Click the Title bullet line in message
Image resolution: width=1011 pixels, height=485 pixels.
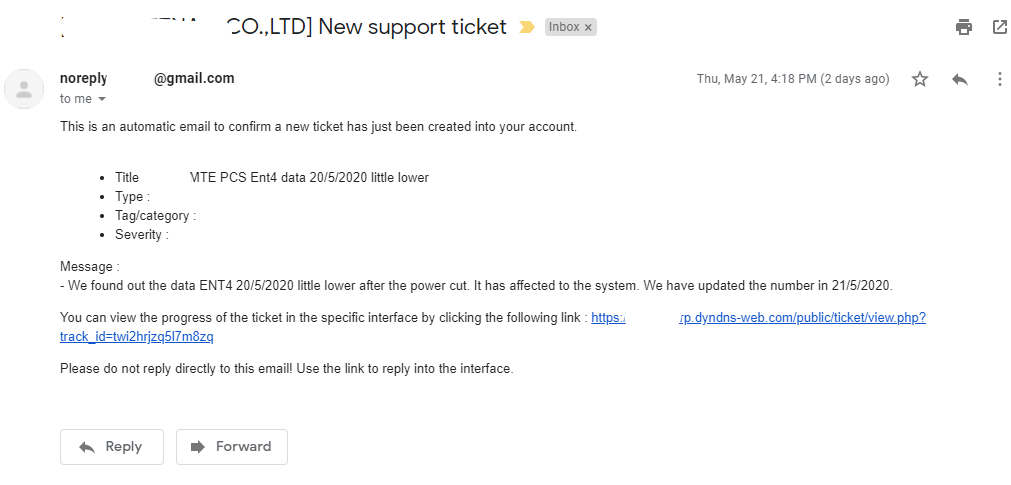tap(271, 178)
